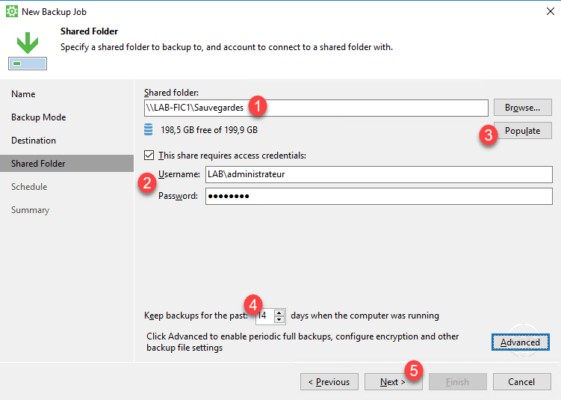The height and width of the screenshot is (400, 561).
Task: Select the Shared Folder step
Action: [67, 164]
